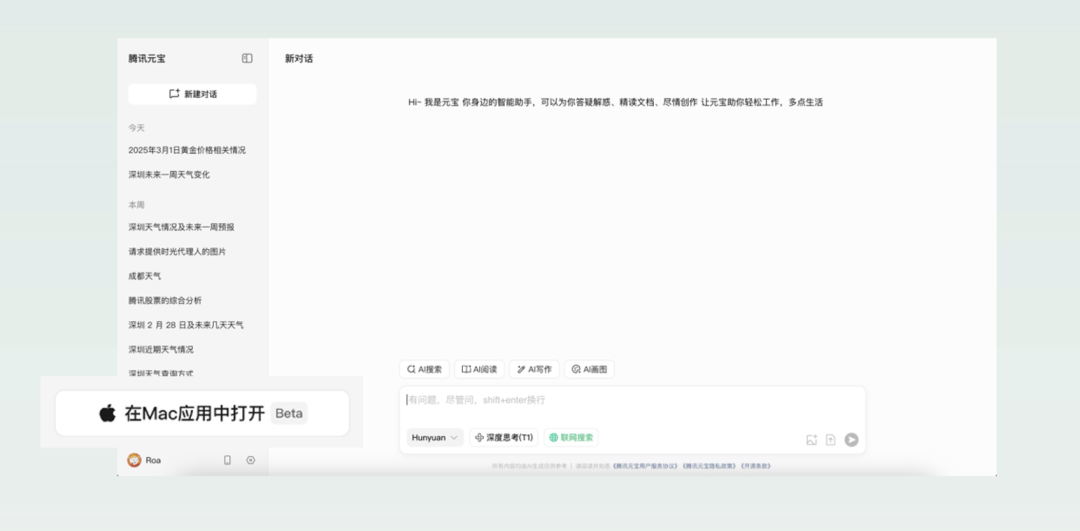
Task: Click the 新建对话 new chat button
Action: [192, 94]
